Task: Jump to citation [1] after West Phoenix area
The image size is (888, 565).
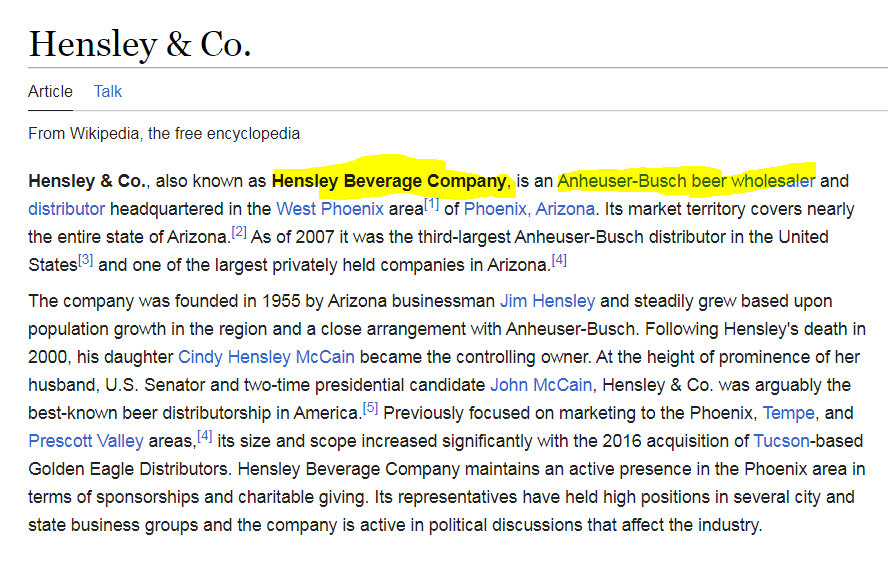Action: (432, 204)
